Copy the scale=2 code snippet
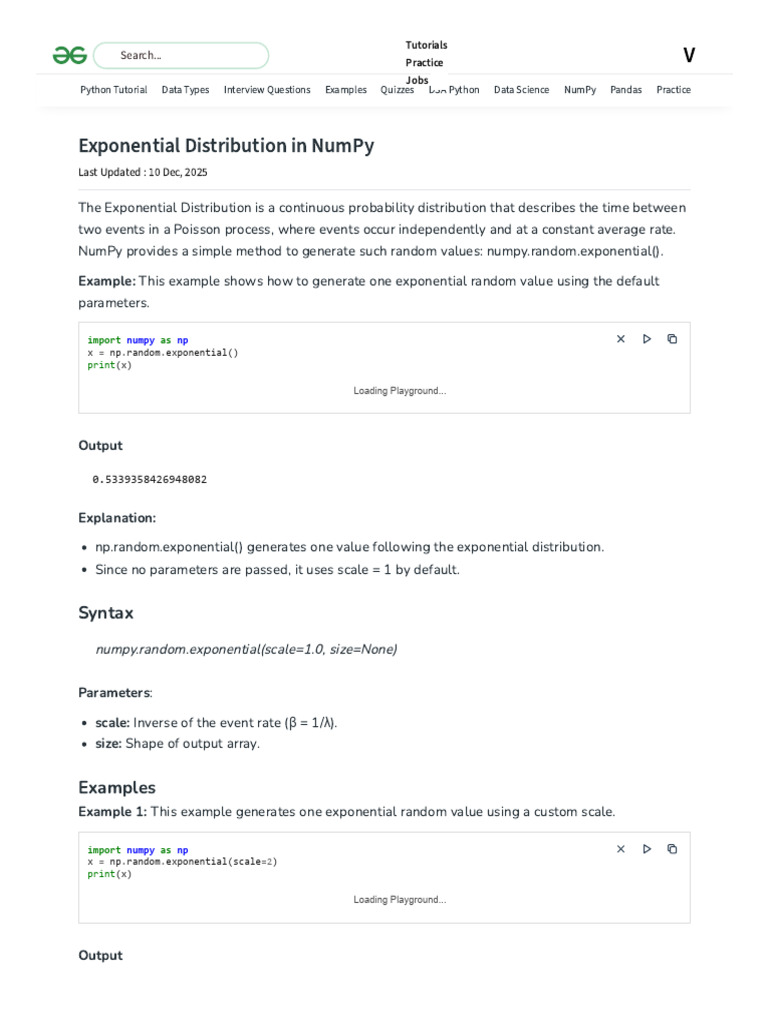Viewport: 768px width, 1024px height. [672, 849]
